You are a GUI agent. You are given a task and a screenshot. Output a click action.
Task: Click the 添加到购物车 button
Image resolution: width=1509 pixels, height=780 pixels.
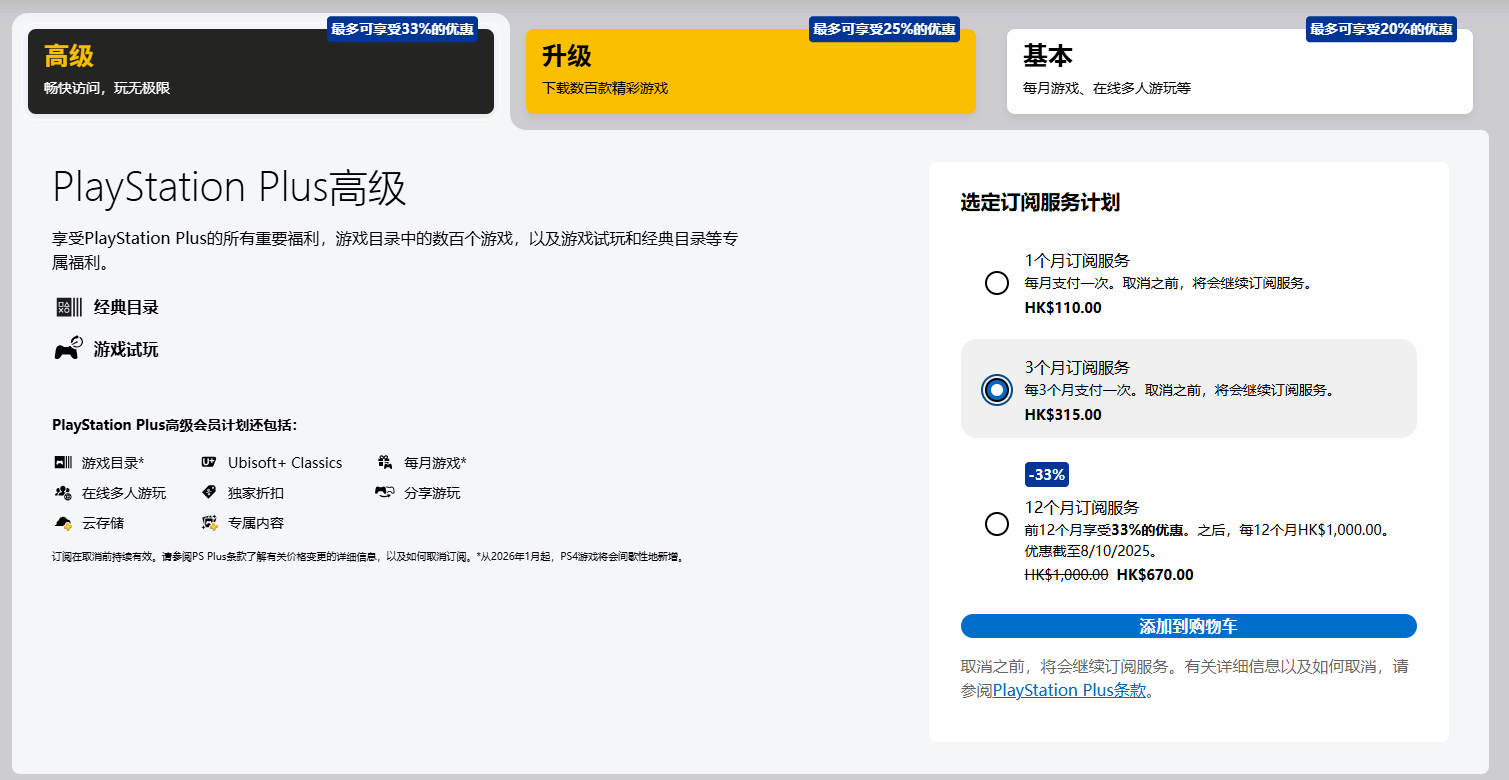pos(1188,626)
